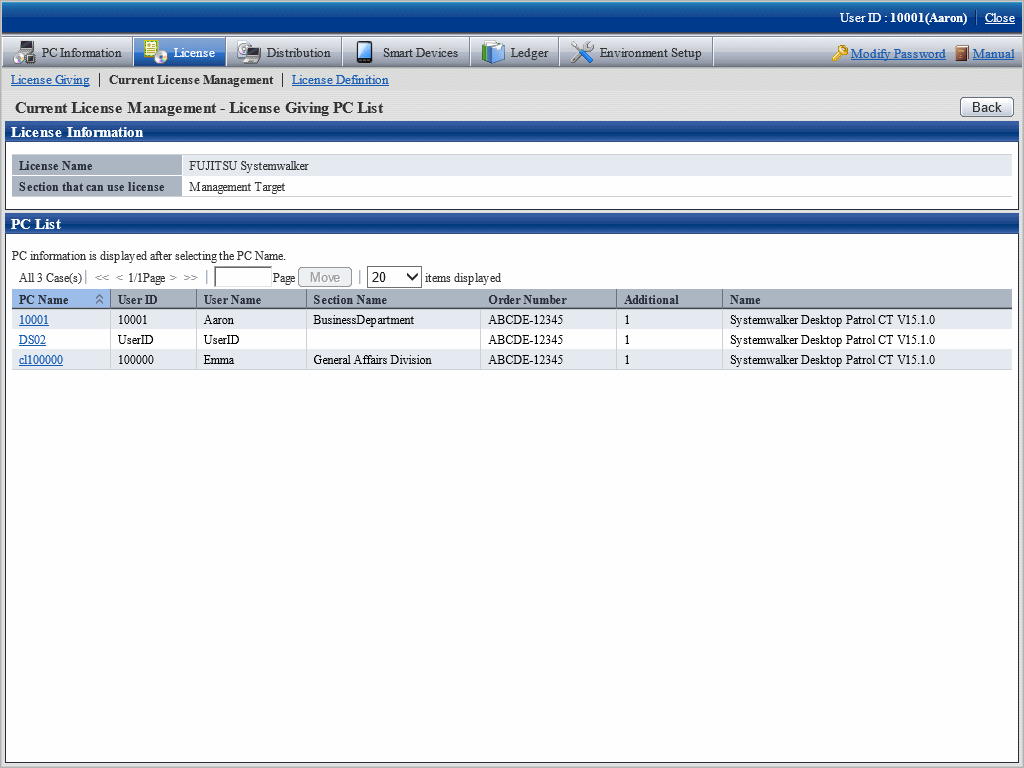Screen dimensions: 1024x768
Task: Click the All 3 Case(s) text
Action: point(50,278)
